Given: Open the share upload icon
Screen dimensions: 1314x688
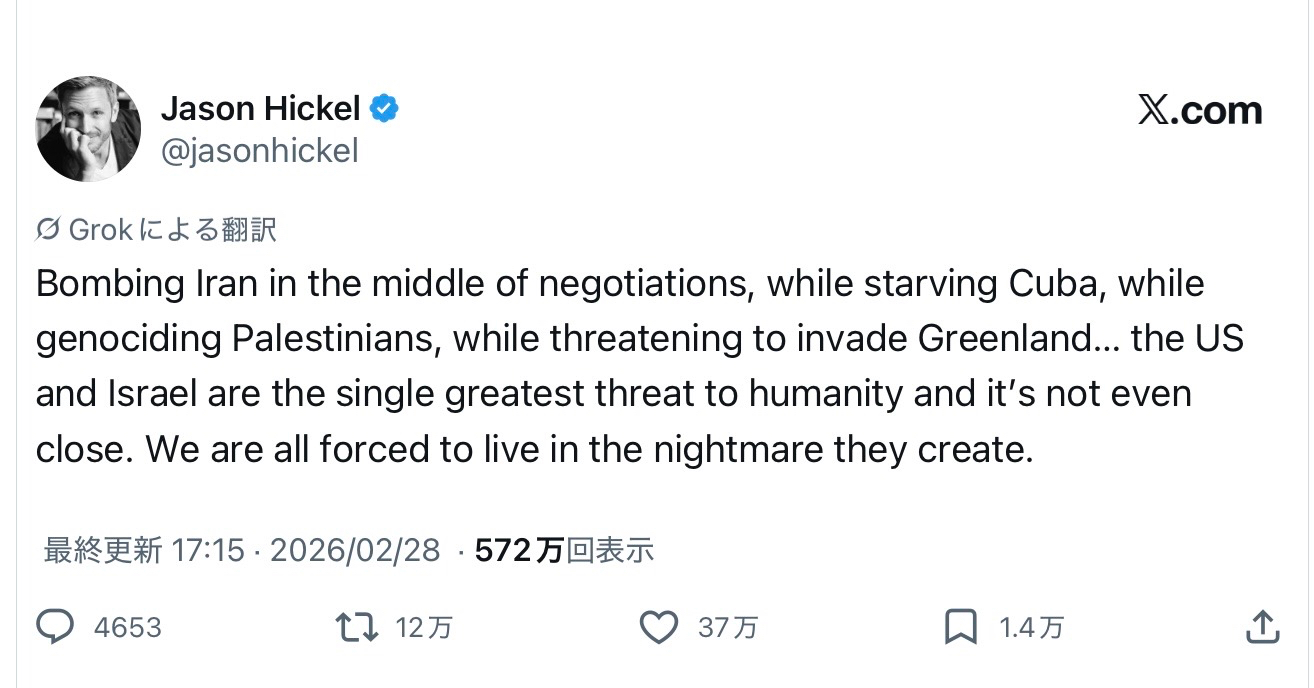Looking at the screenshot, I should click(1262, 627).
